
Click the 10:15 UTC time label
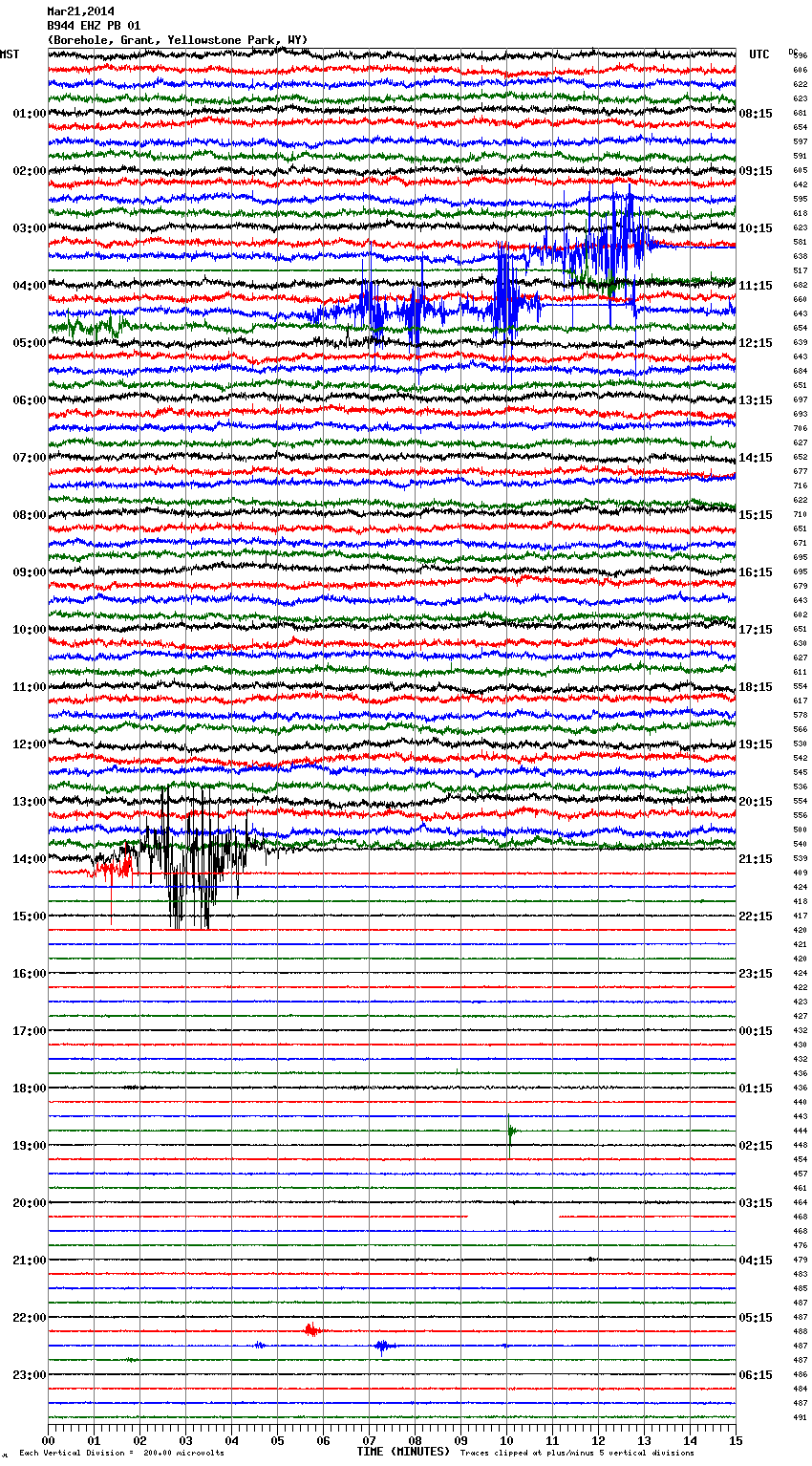[x=756, y=228]
